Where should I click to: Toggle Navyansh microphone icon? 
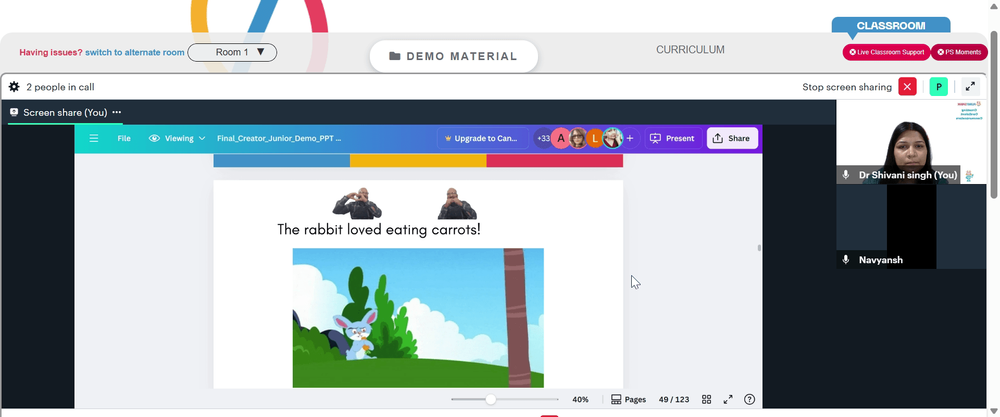[x=846, y=260]
